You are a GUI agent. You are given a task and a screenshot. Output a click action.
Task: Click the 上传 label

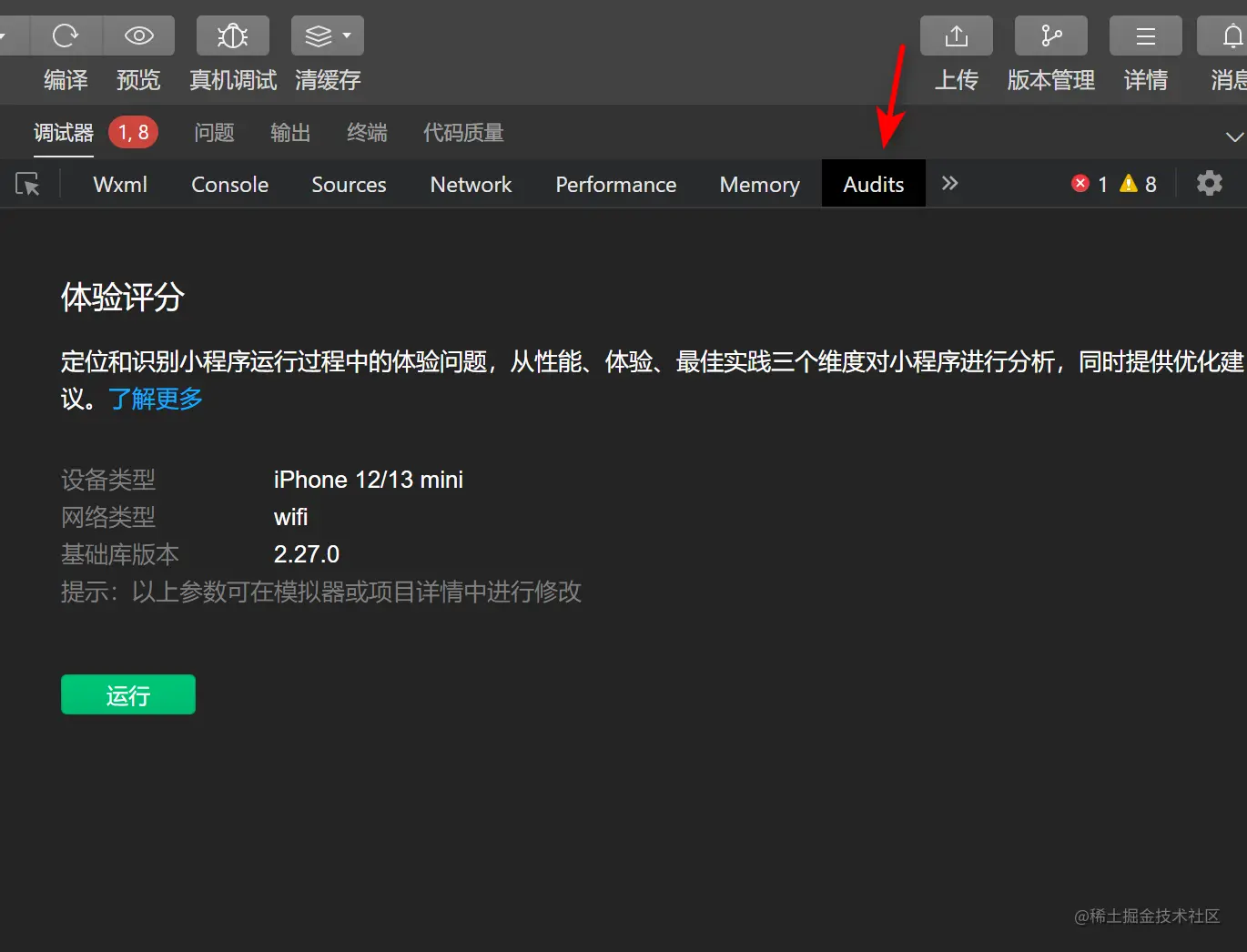click(957, 80)
